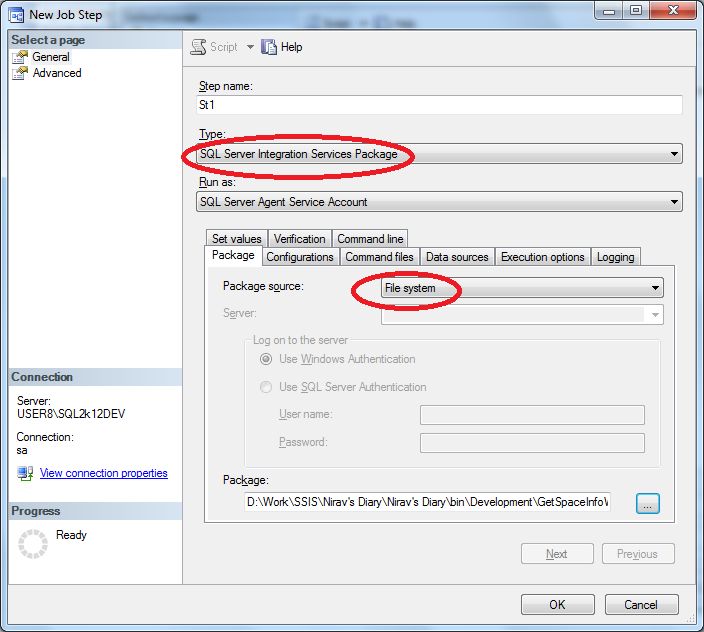Click the OK button
Viewport: 704px width, 632px height.
pyautogui.click(x=558, y=605)
